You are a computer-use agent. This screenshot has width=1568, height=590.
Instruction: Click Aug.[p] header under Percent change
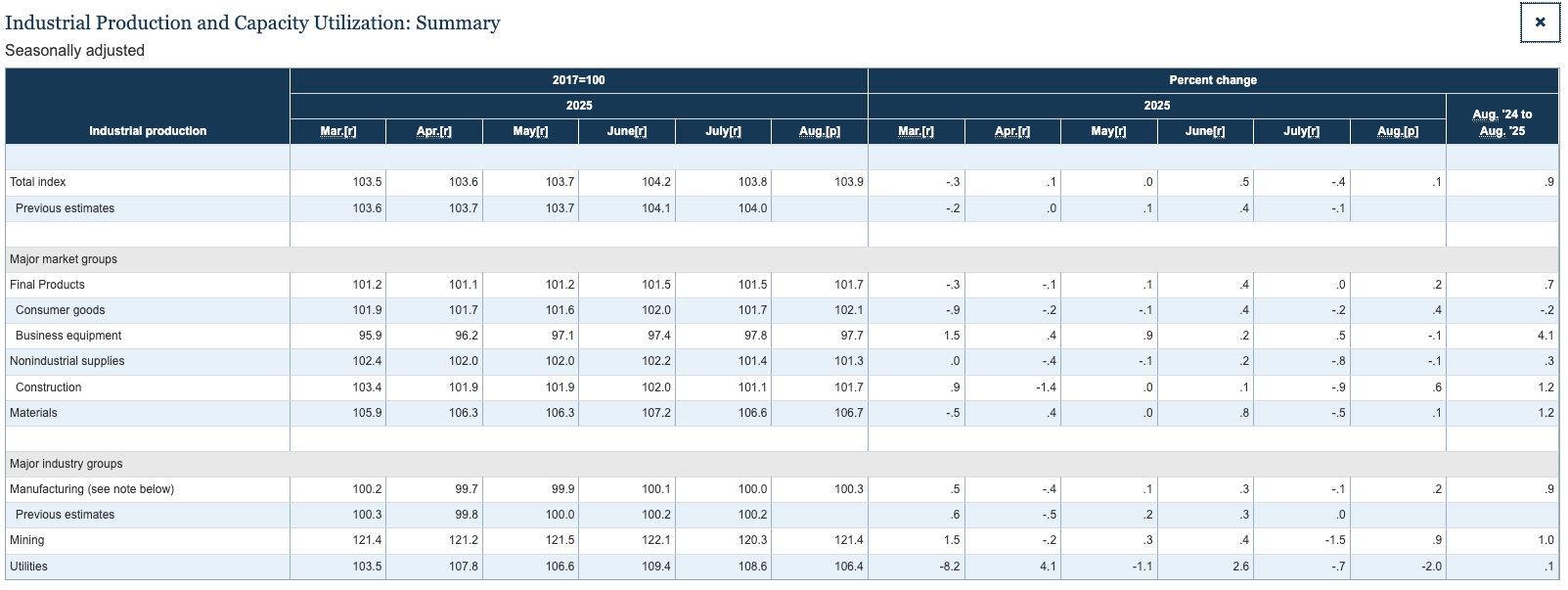click(1397, 131)
